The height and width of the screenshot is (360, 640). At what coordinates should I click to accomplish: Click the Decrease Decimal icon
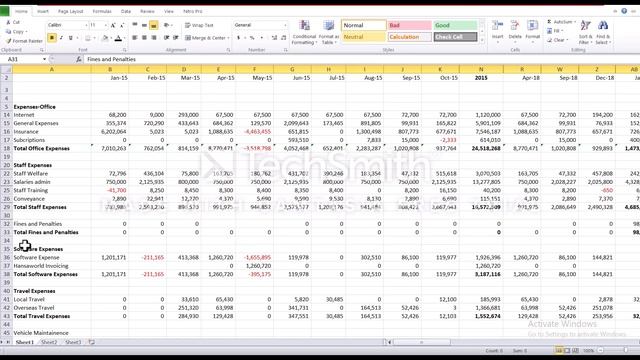coord(283,38)
